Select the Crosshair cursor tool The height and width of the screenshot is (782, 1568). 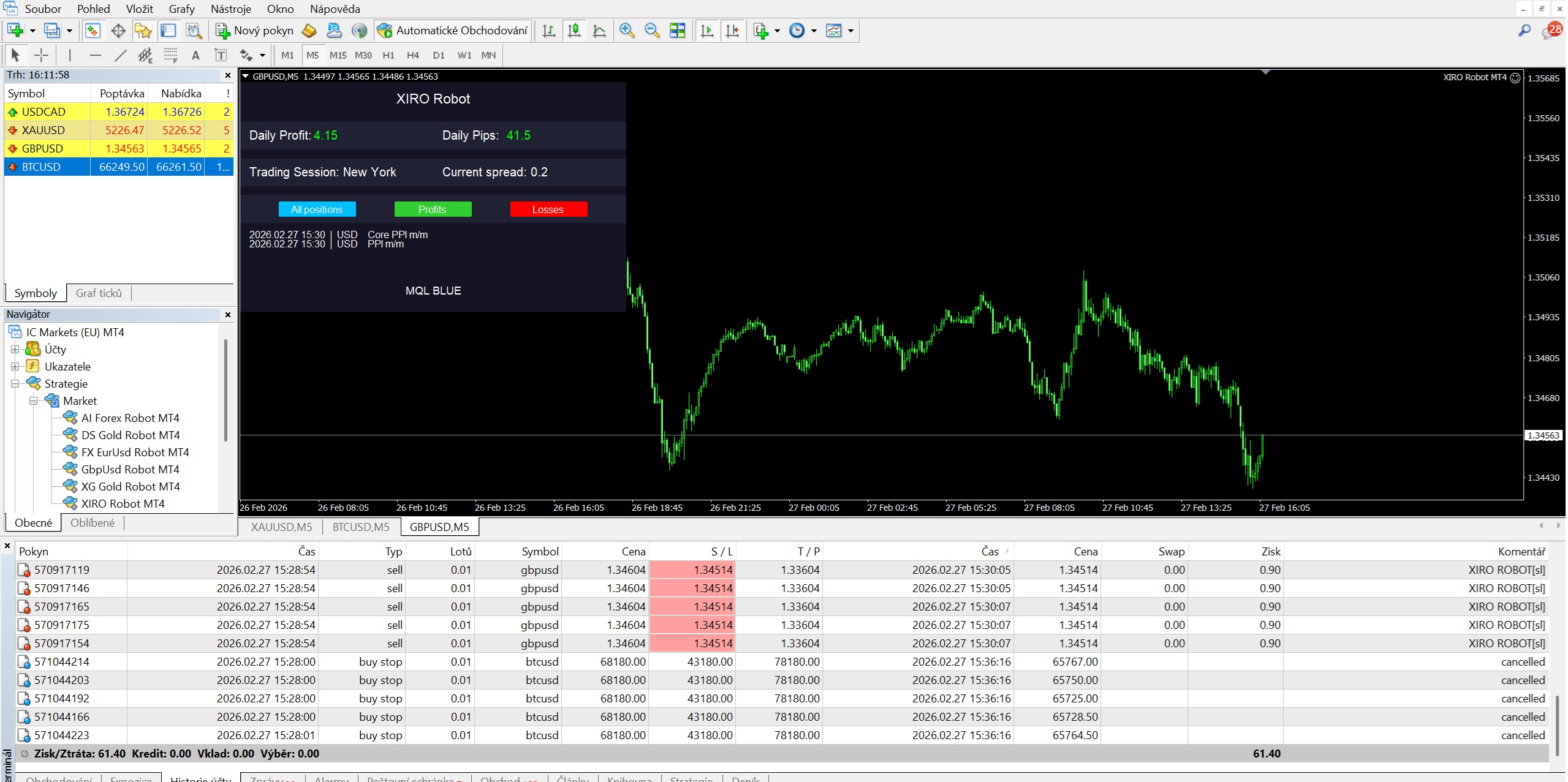[x=41, y=56]
